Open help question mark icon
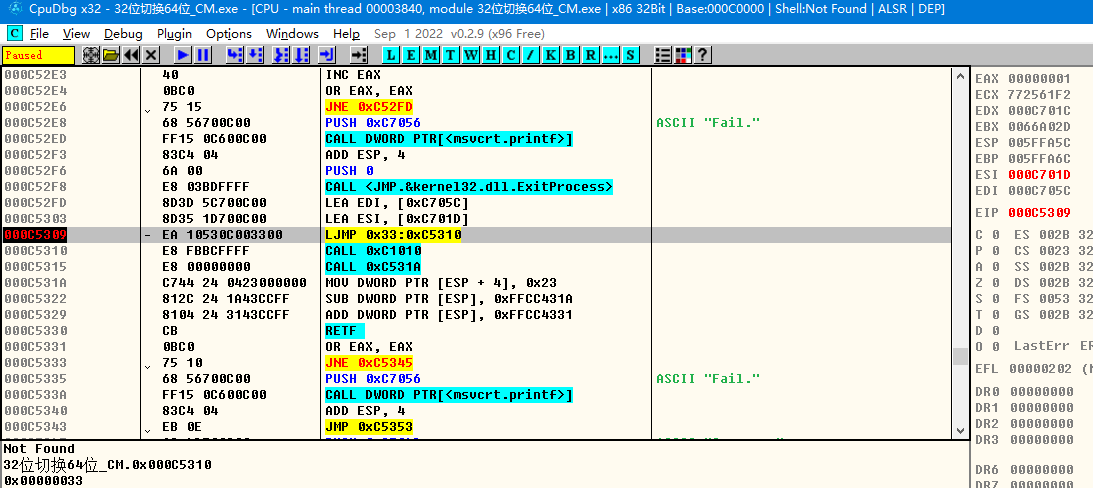Screen dimensions: 1093x488 click(x=703, y=56)
